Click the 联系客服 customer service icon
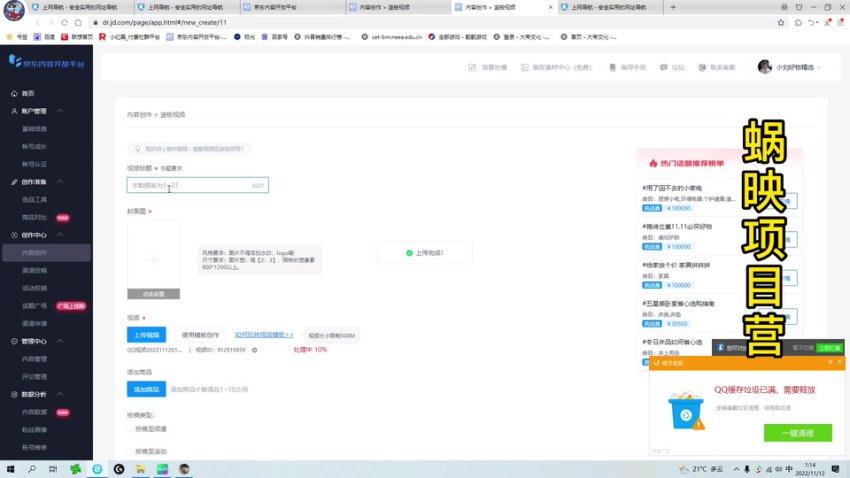 pyautogui.click(x=702, y=67)
